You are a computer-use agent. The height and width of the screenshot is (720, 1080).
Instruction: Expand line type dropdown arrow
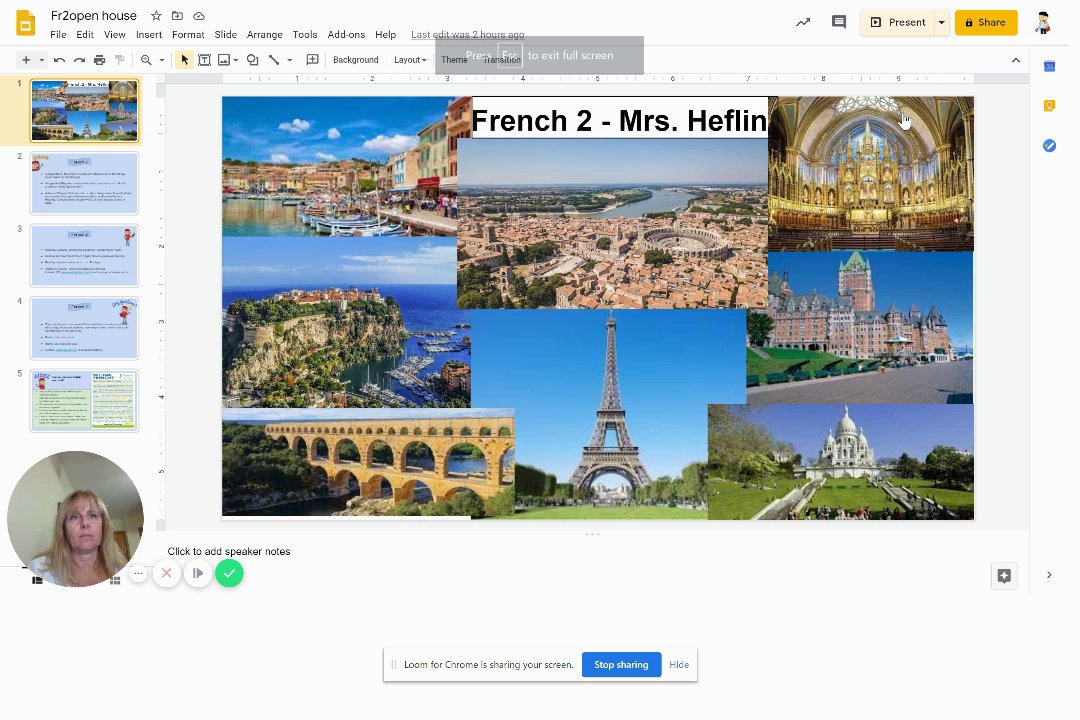[x=290, y=60]
